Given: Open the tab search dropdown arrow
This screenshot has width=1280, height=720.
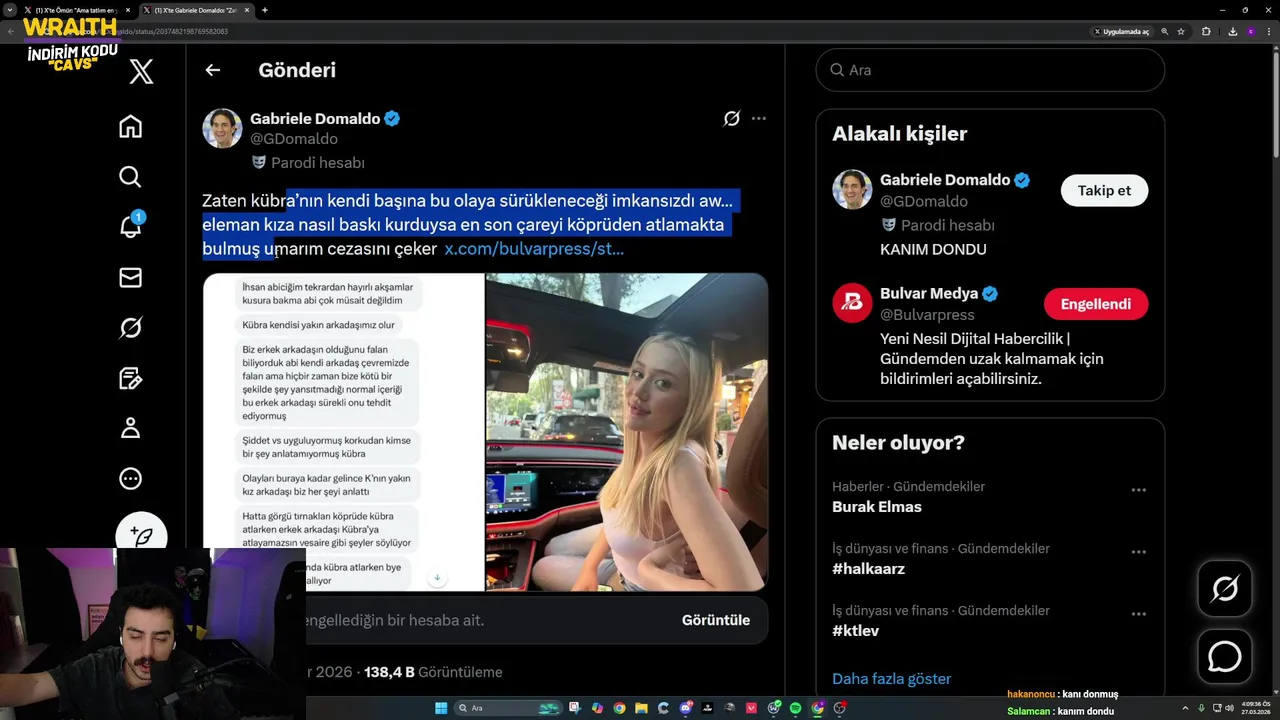Looking at the screenshot, I should [9, 10].
